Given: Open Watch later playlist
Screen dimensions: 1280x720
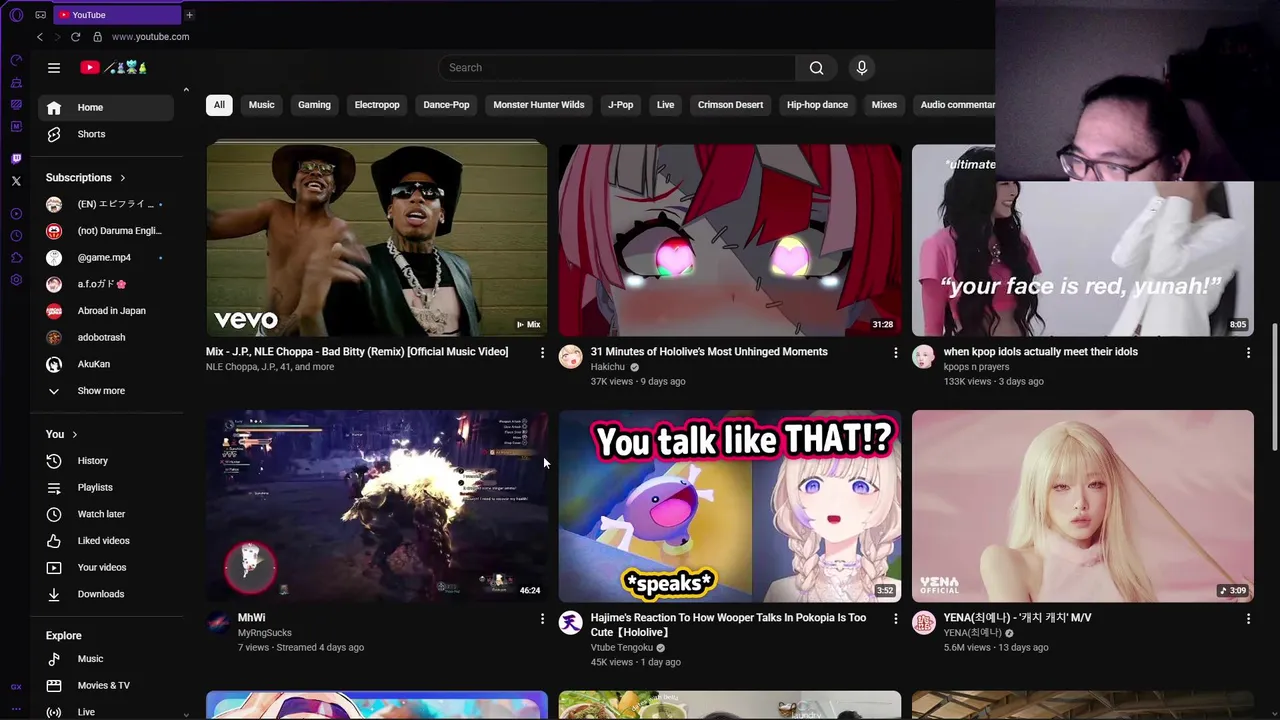Looking at the screenshot, I should pos(106,514).
